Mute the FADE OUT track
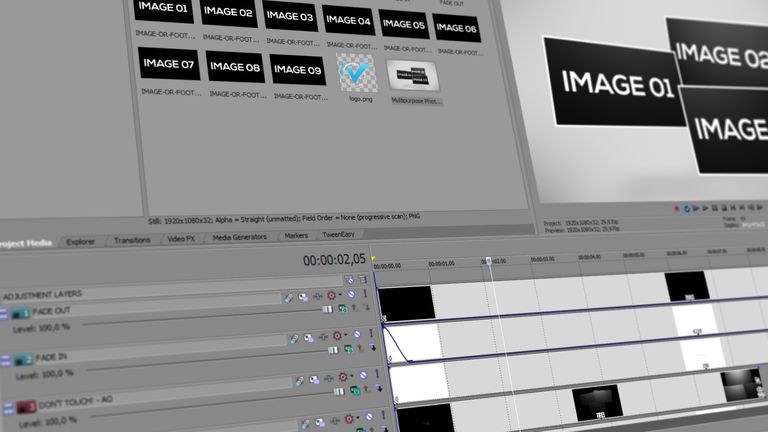Image resolution: width=768 pixels, height=432 pixels. click(351, 294)
